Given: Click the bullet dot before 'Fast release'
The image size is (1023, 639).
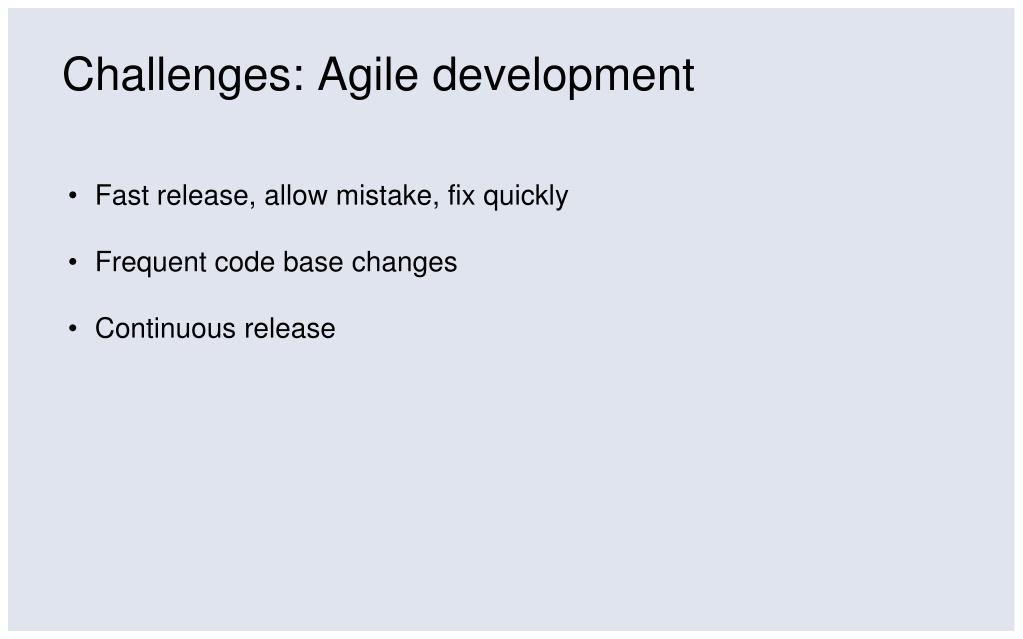Looking at the screenshot, I should point(72,195).
